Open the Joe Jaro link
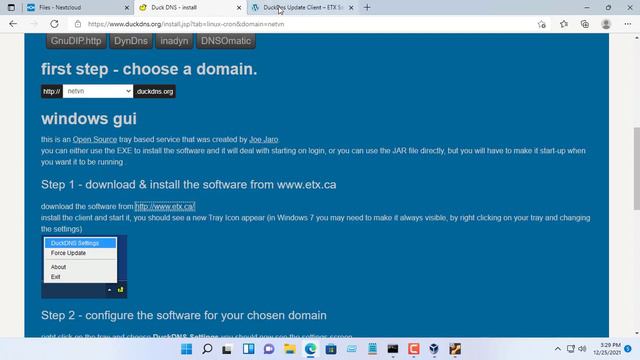Image resolution: width=640 pixels, height=360 pixels. pyautogui.click(x=264, y=140)
